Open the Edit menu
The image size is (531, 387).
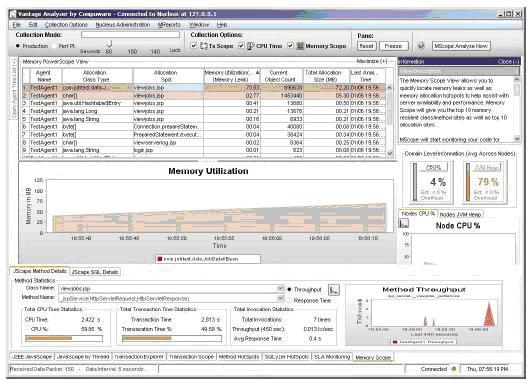pos(33,25)
